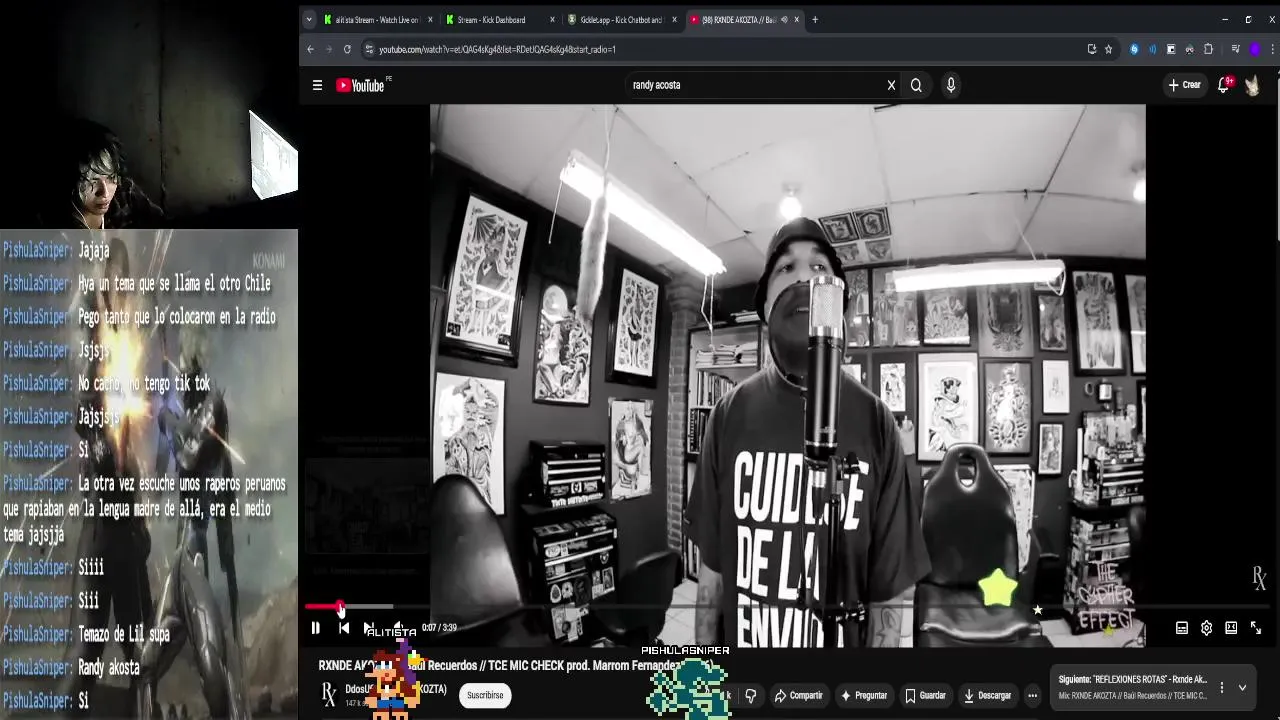Viewport: 1280px width, 720px height.
Task: Enter full screen video mode
Action: (x=1256, y=628)
